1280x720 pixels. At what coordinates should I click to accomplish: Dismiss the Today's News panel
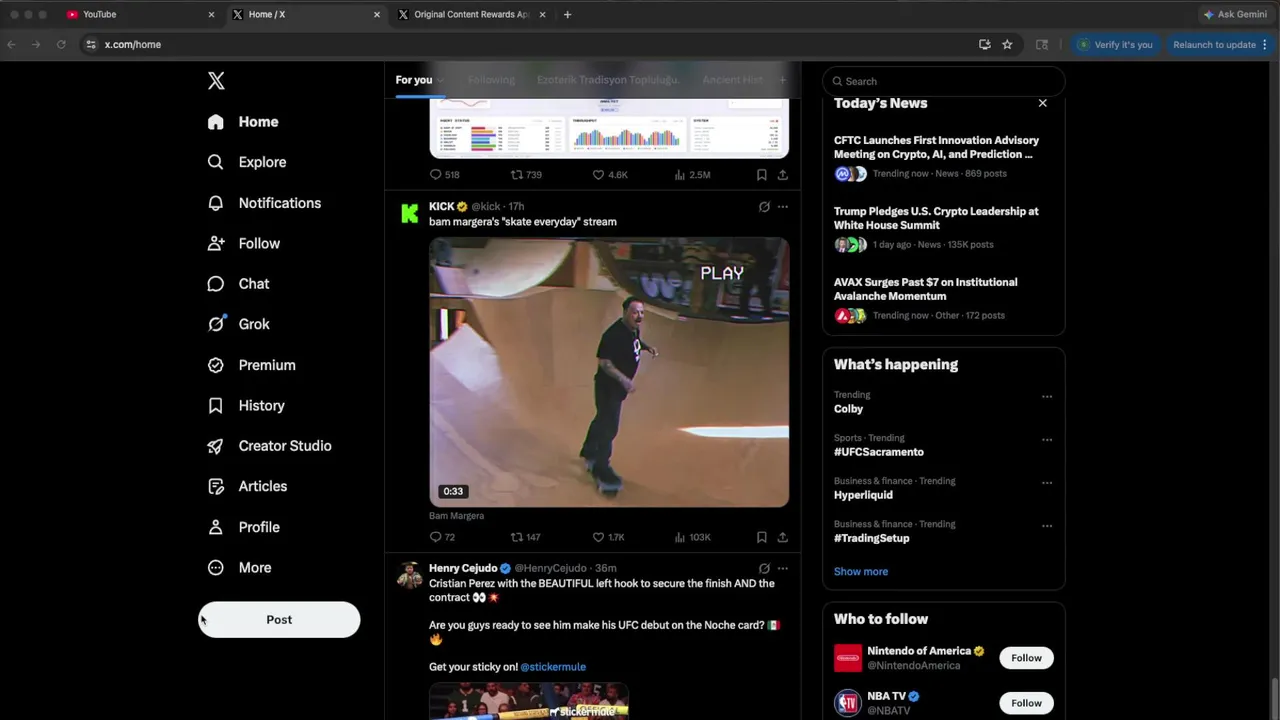coord(1042,103)
